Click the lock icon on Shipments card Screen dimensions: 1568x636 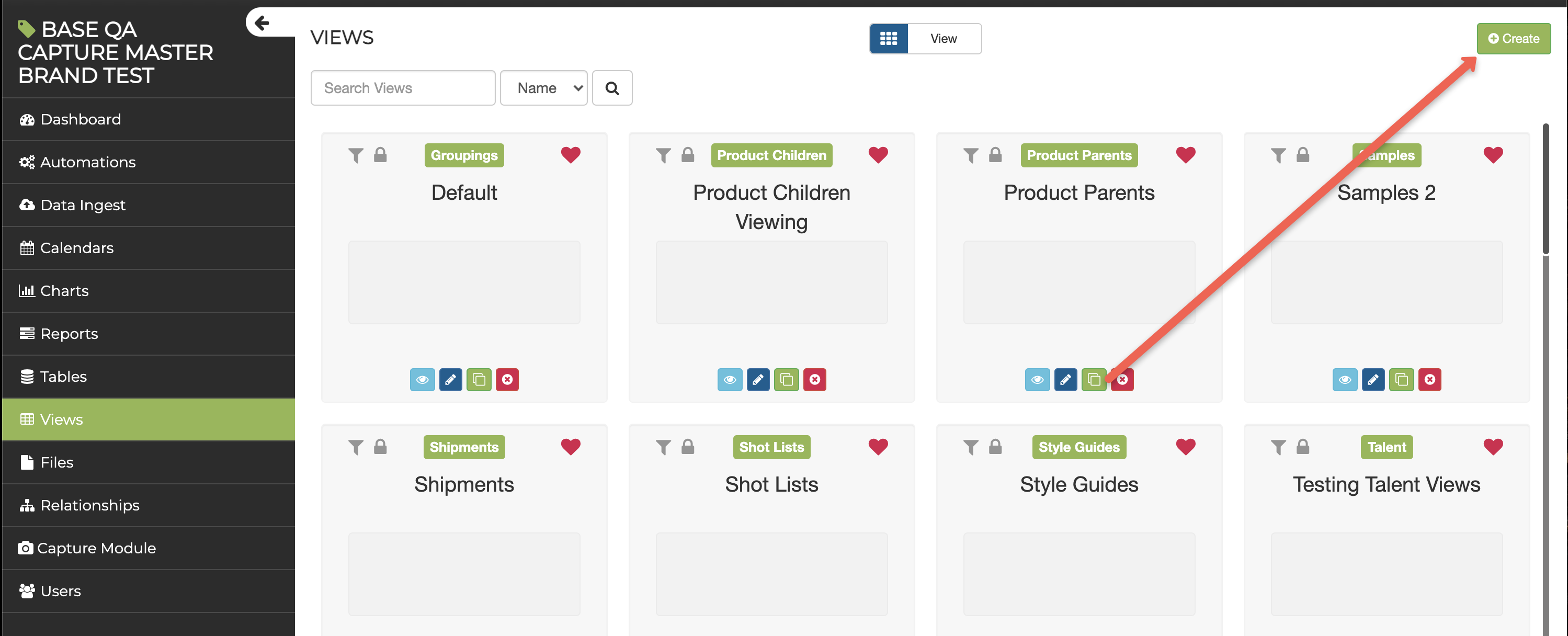click(380, 447)
